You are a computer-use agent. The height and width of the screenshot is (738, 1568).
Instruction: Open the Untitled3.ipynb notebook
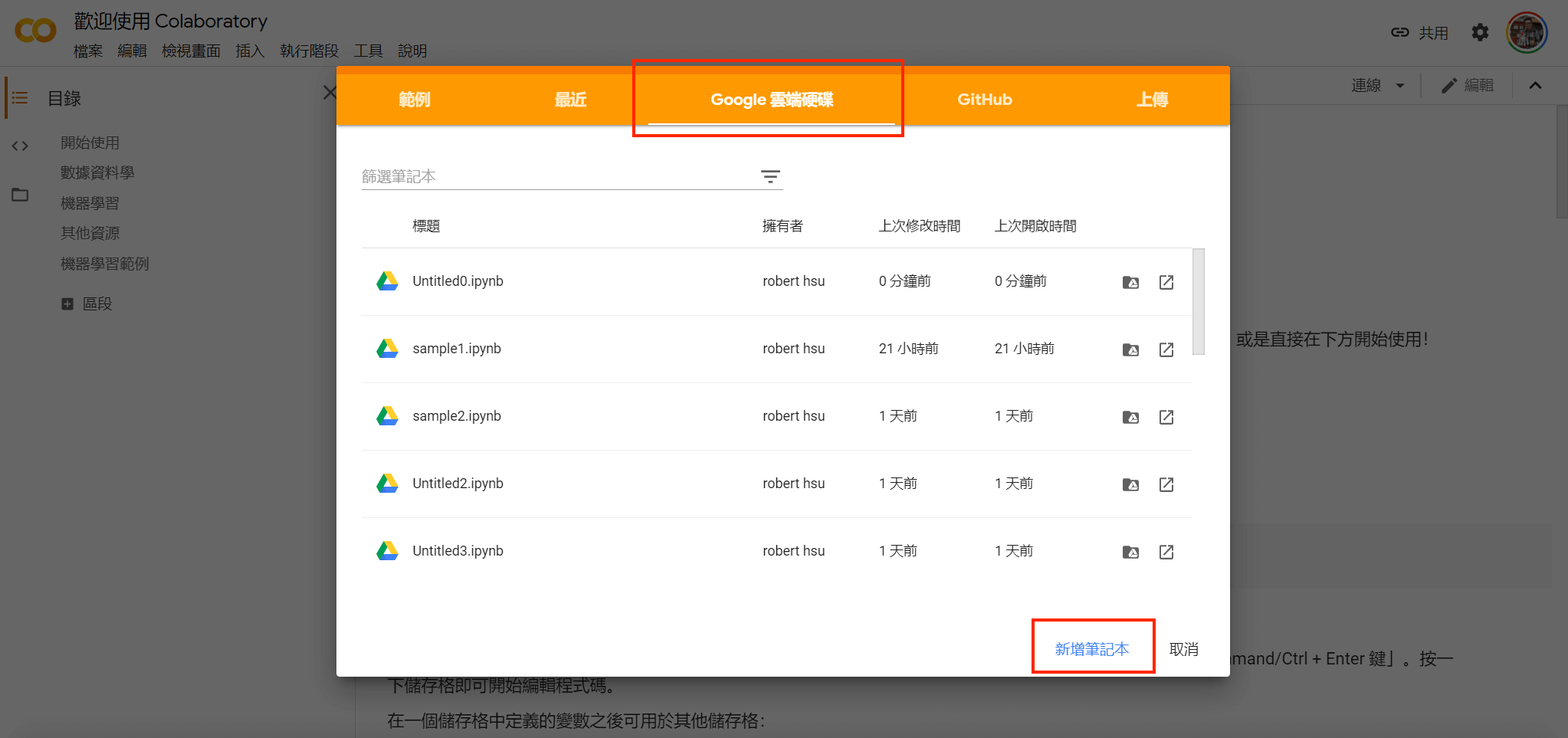[x=458, y=551]
